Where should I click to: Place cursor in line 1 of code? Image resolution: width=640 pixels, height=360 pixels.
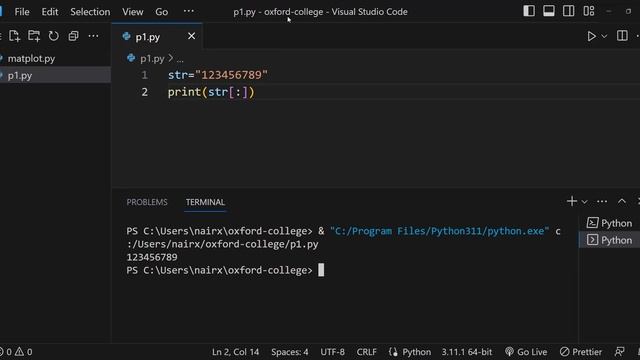point(218,75)
